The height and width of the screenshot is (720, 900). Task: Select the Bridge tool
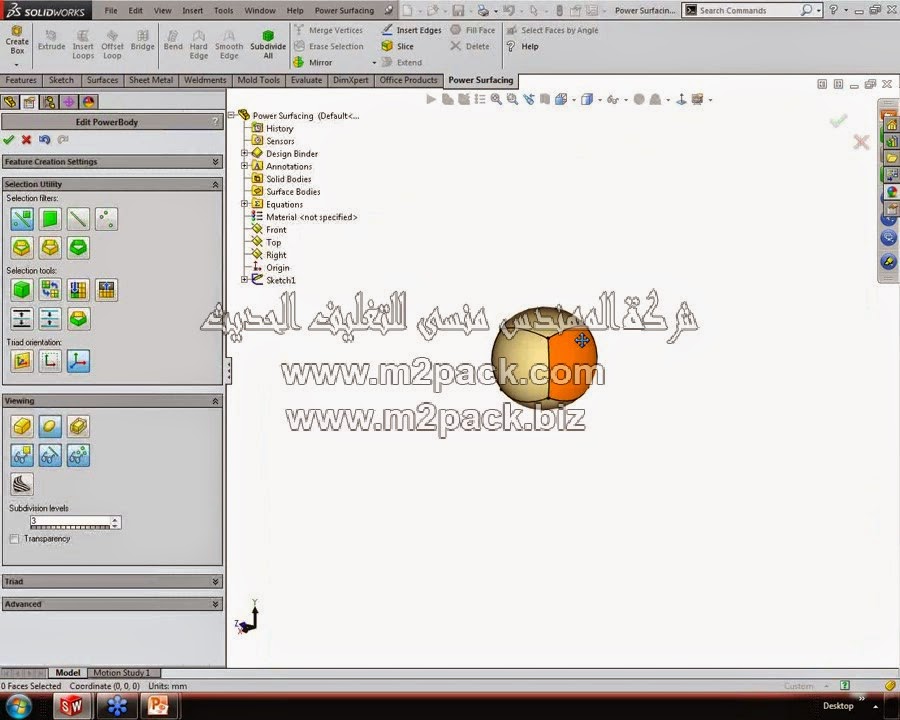142,41
